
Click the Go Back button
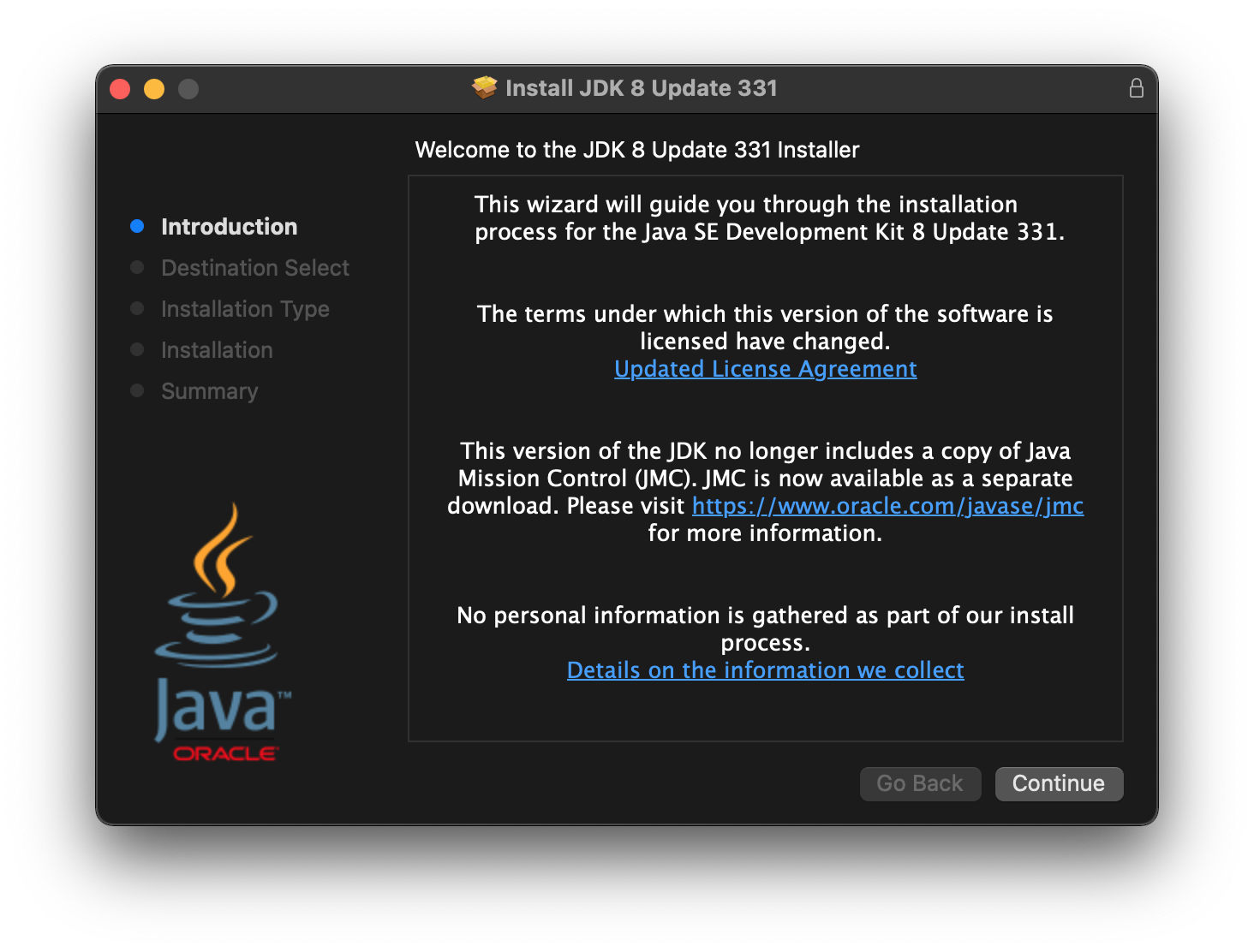pyautogui.click(x=920, y=783)
